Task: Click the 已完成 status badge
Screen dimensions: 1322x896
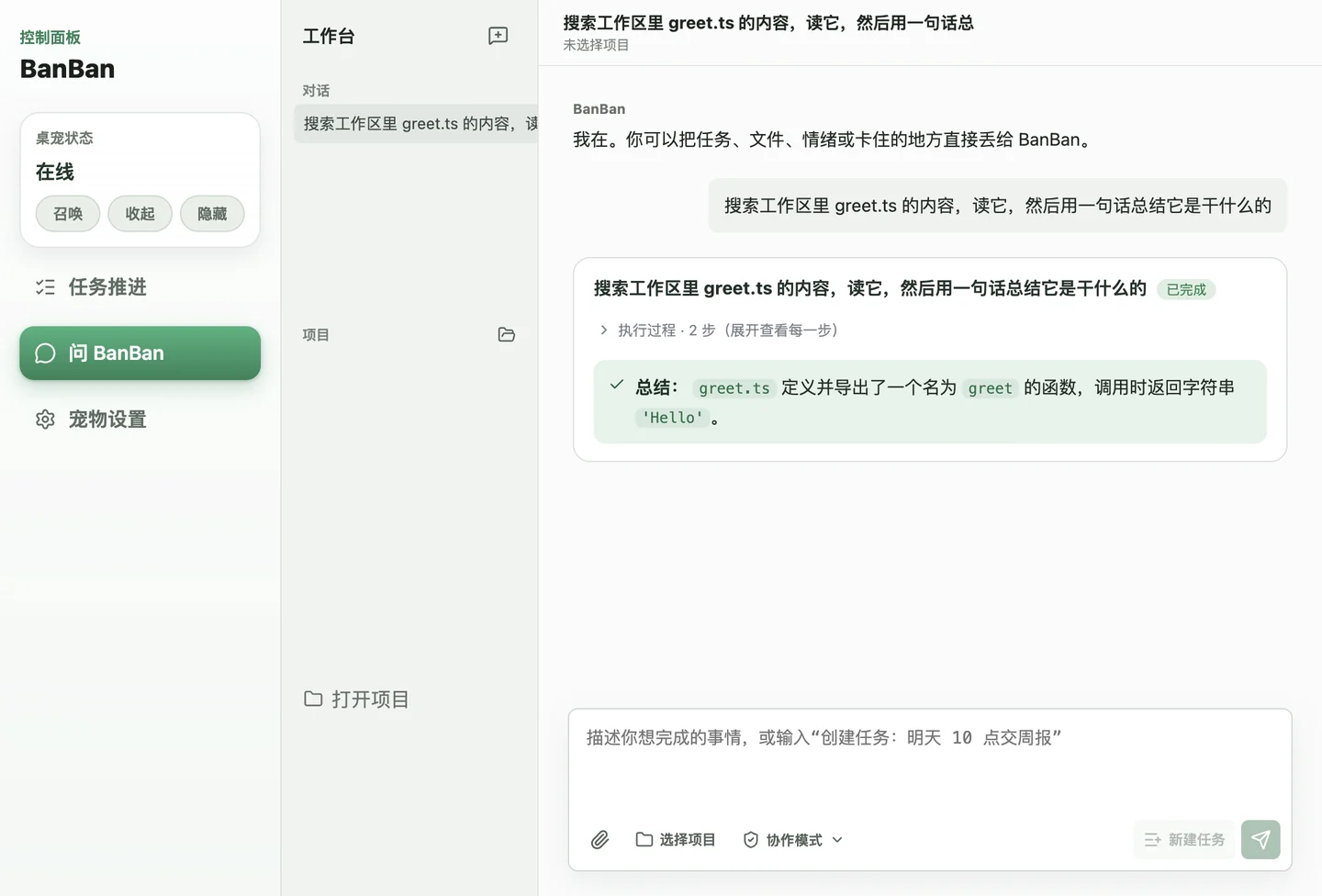Action: point(1186,289)
